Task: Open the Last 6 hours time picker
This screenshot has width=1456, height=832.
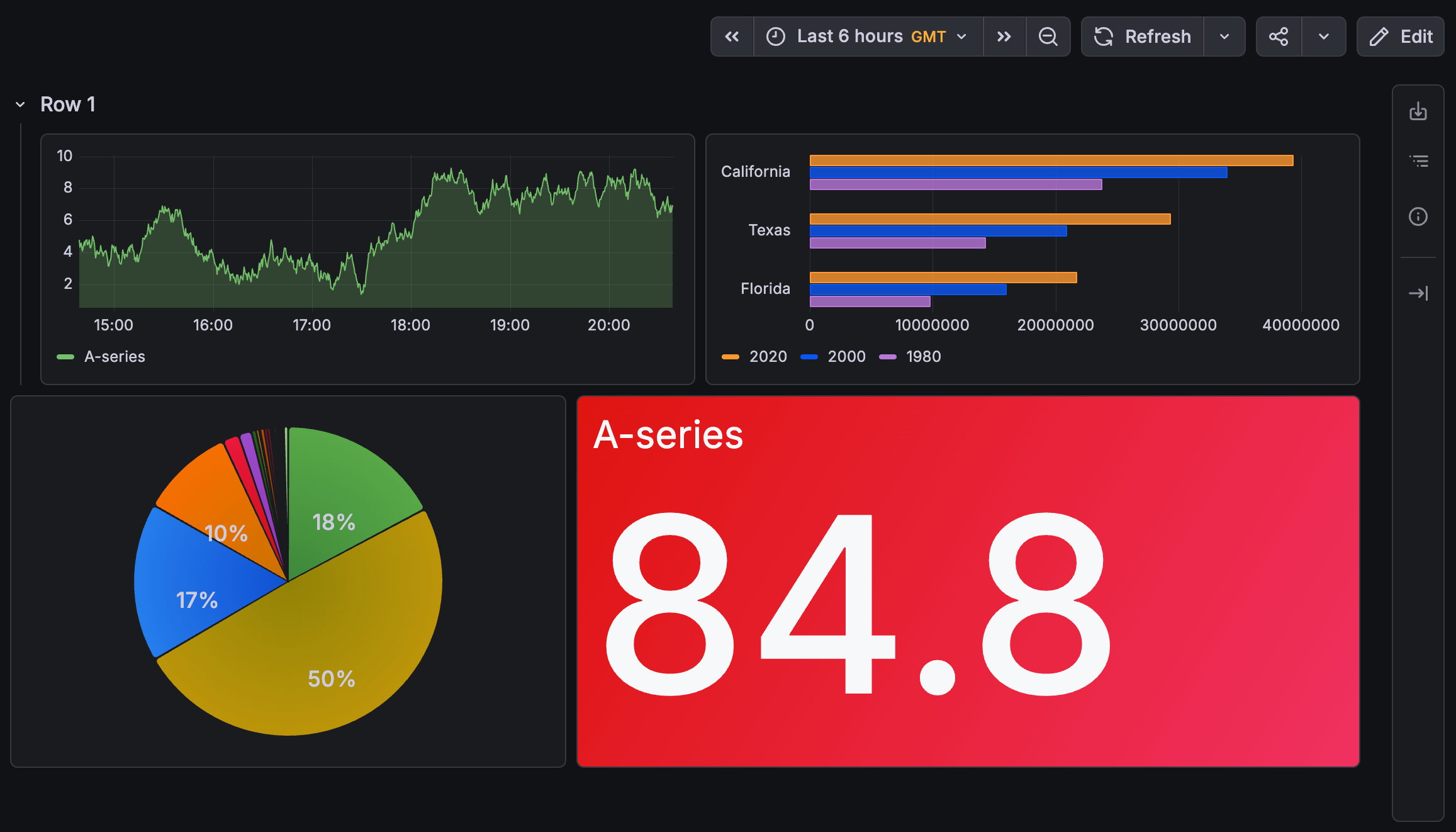Action: pos(868,37)
